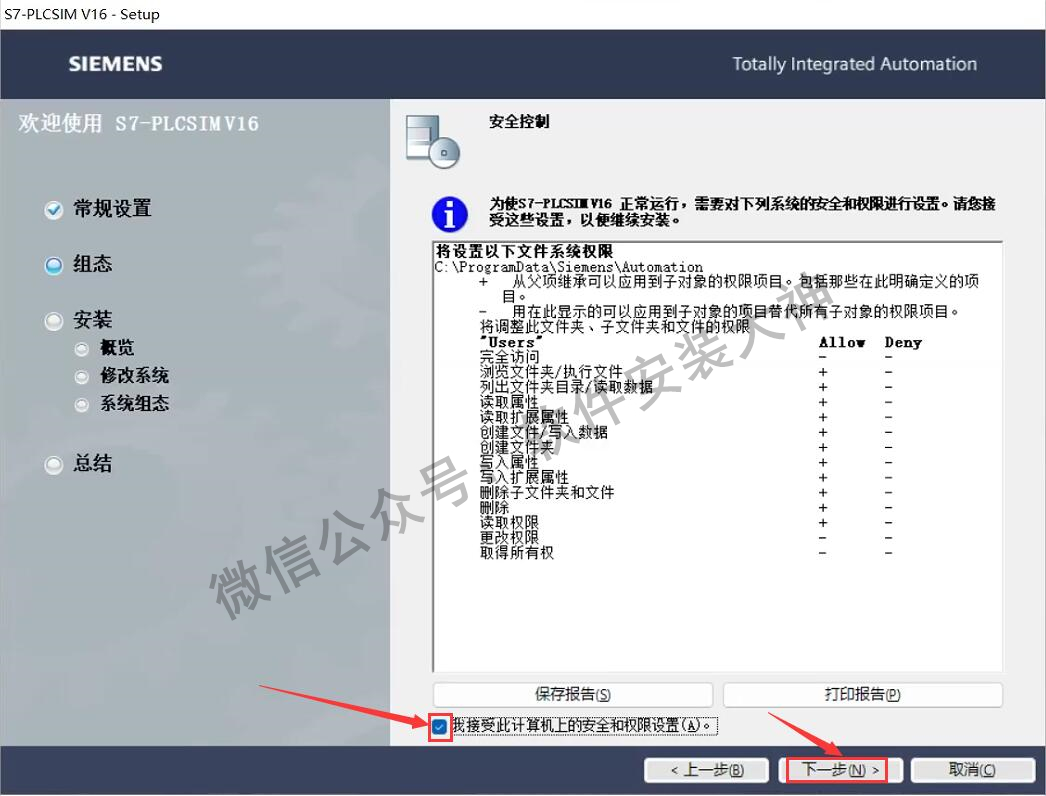
Task: Click the 安全控制 heading
Action: pyautogui.click(x=519, y=121)
